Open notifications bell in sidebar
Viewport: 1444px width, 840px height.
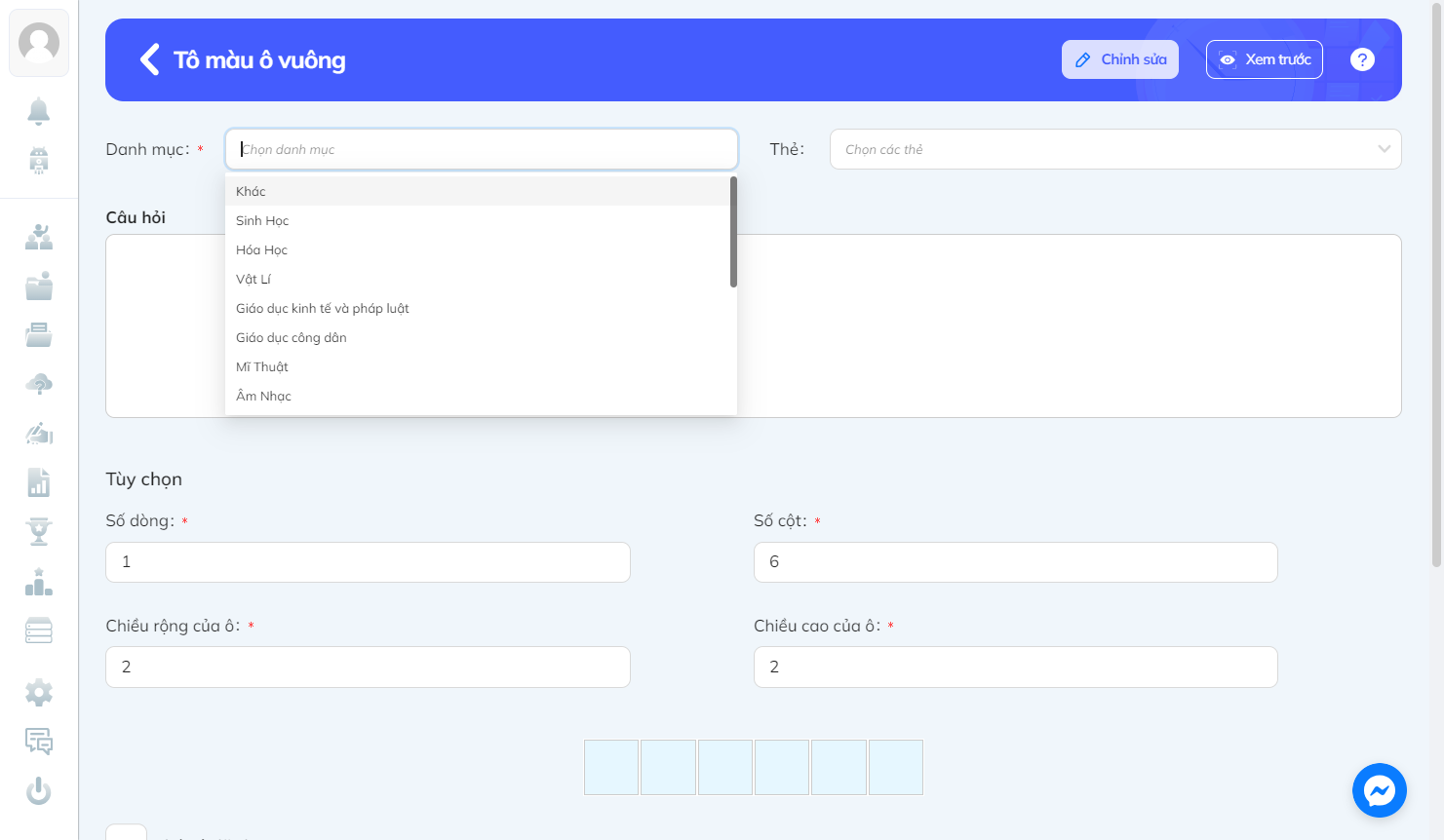click(x=39, y=111)
